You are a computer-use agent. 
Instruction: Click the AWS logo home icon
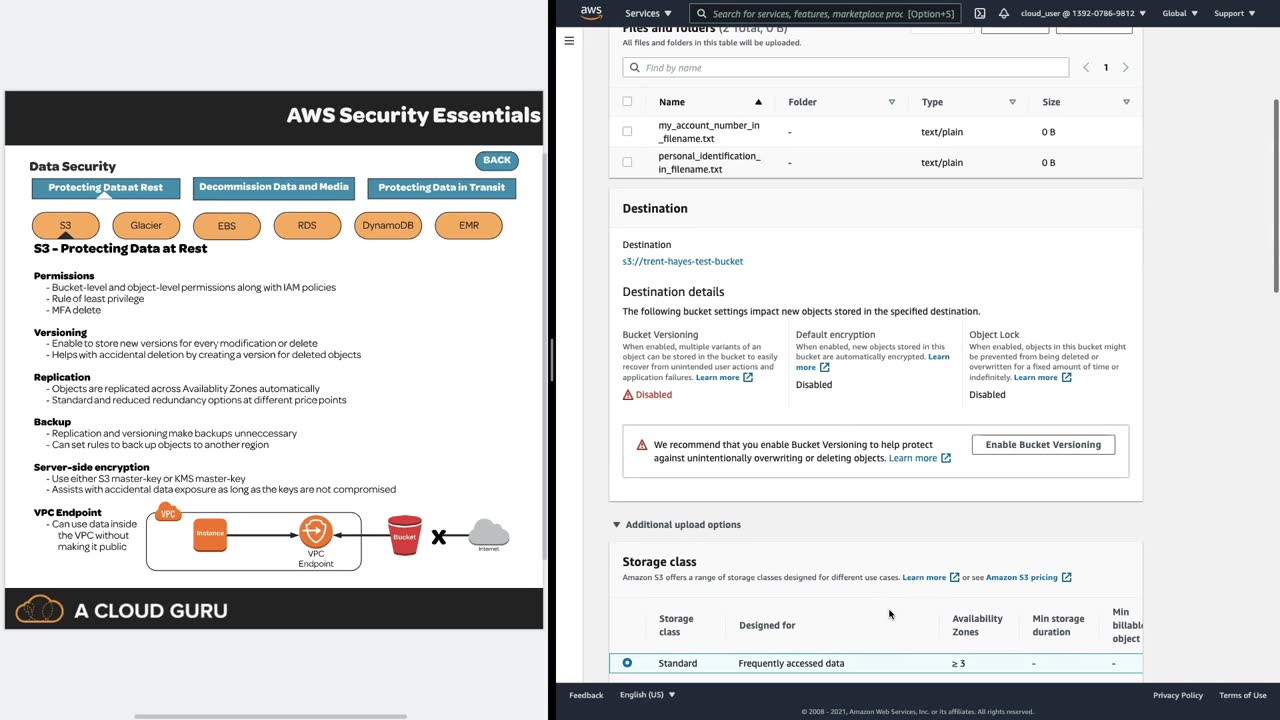click(x=591, y=13)
